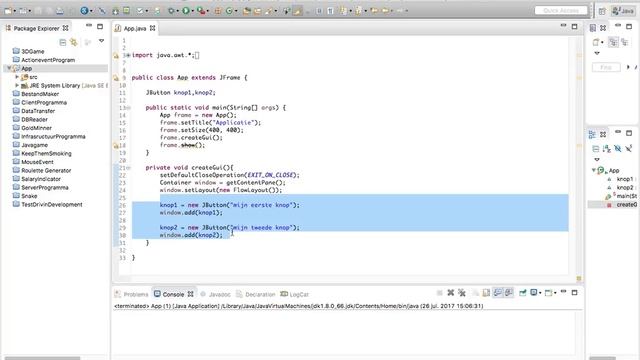
Task: Collapse All in Package Explorer
Action: point(63,42)
